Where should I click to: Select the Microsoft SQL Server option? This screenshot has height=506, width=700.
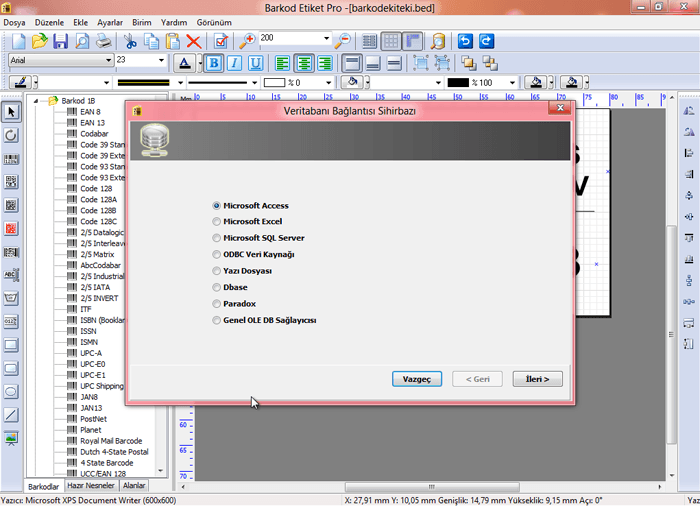pyautogui.click(x=217, y=238)
